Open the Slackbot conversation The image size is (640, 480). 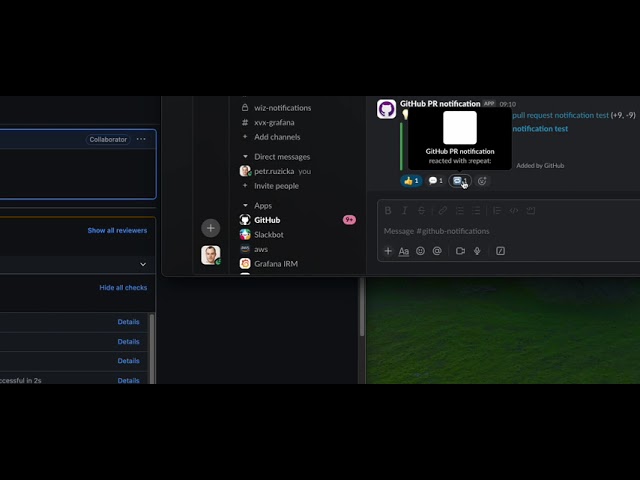[262, 235]
